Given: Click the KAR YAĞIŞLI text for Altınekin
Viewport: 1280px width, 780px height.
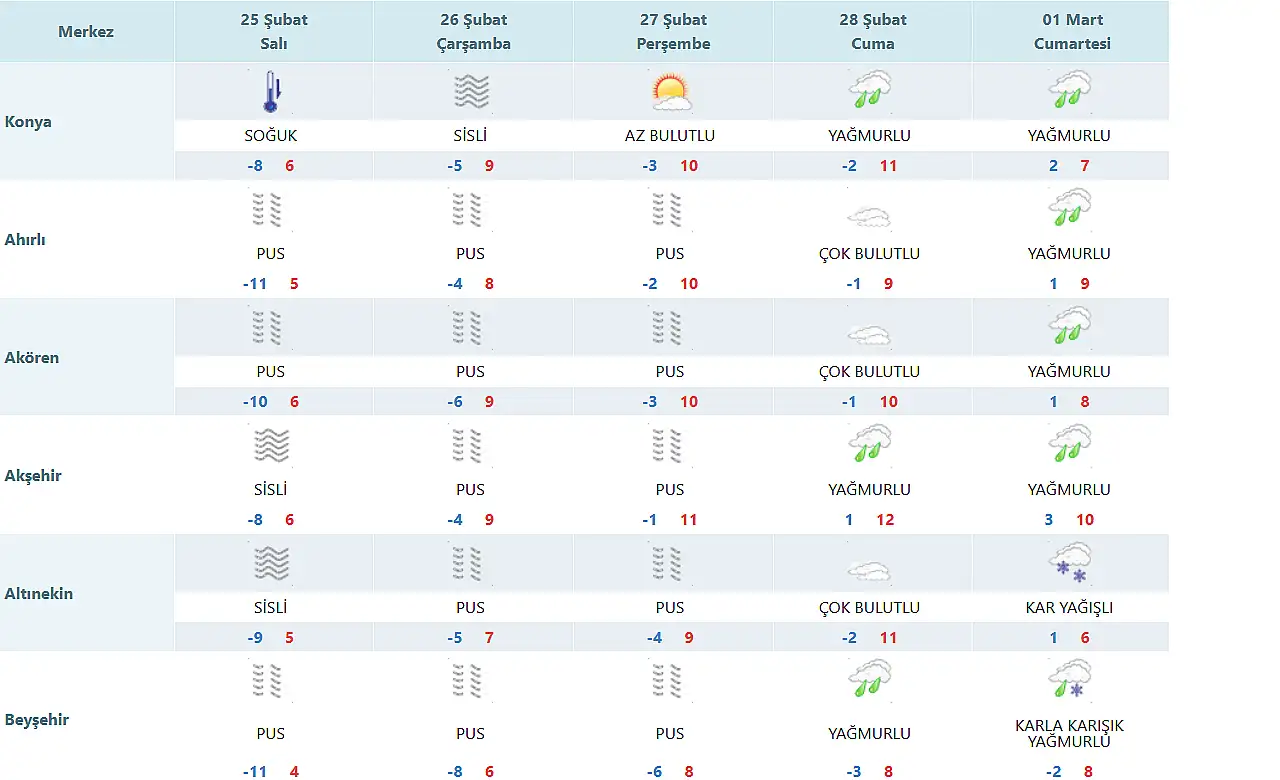Looking at the screenshot, I should (1069, 608).
